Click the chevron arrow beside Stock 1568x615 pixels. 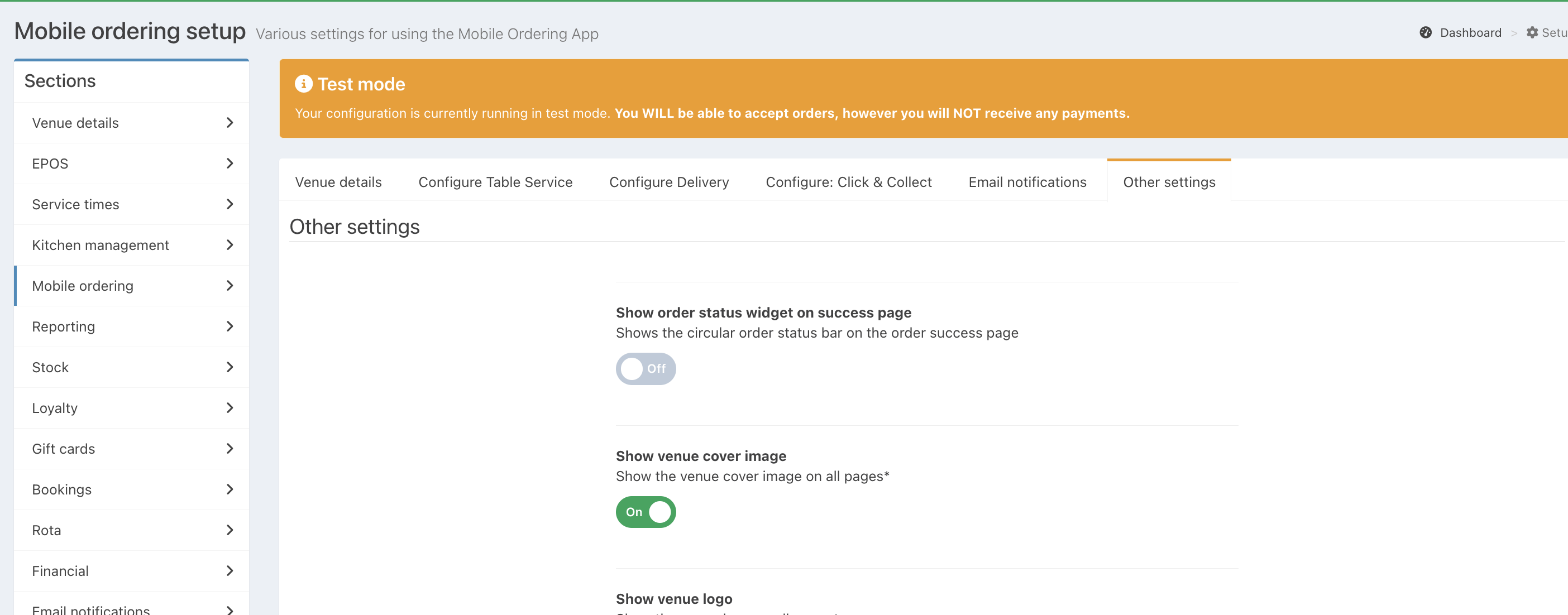tap(230, 367)
